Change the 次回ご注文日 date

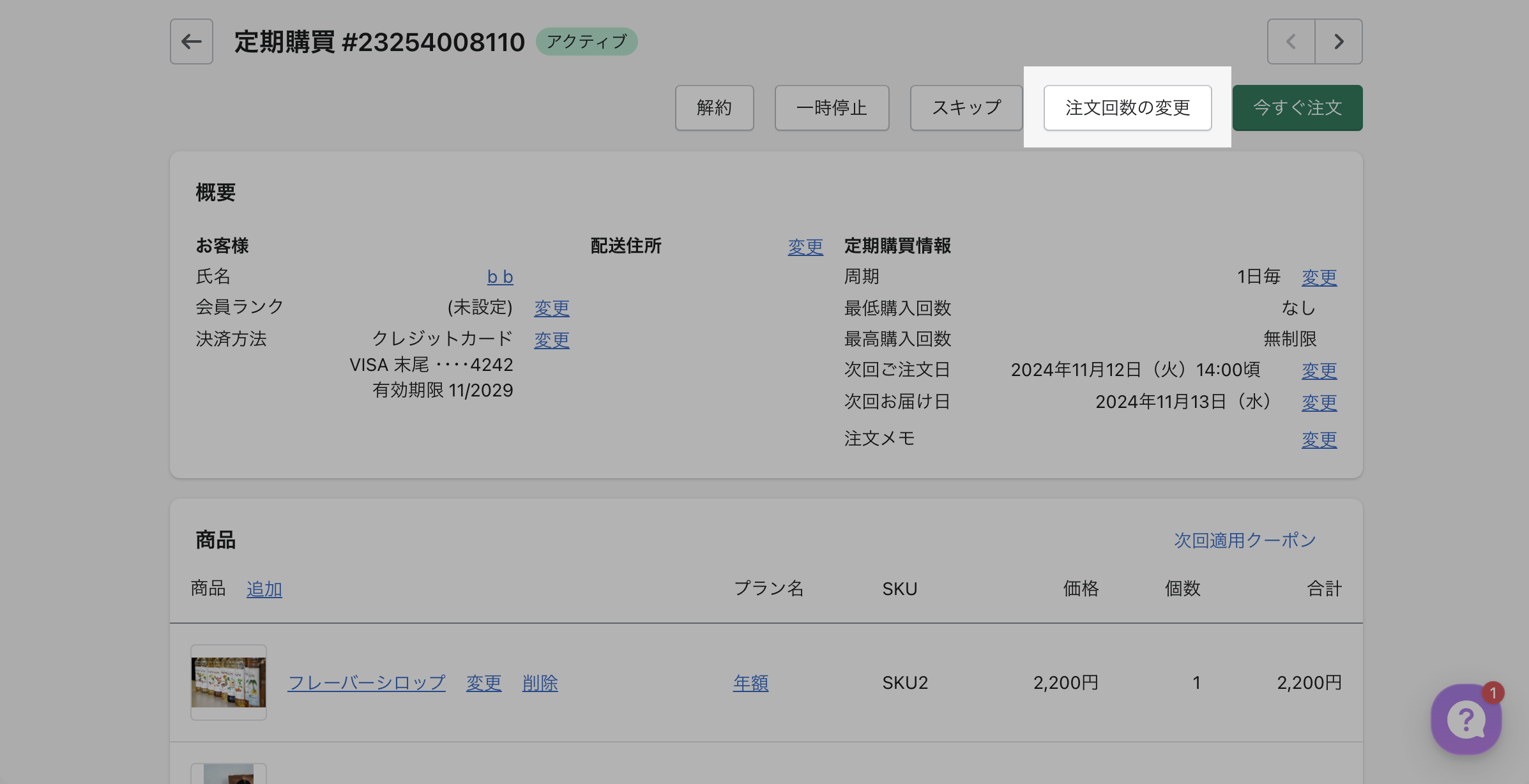(1319, 370)
